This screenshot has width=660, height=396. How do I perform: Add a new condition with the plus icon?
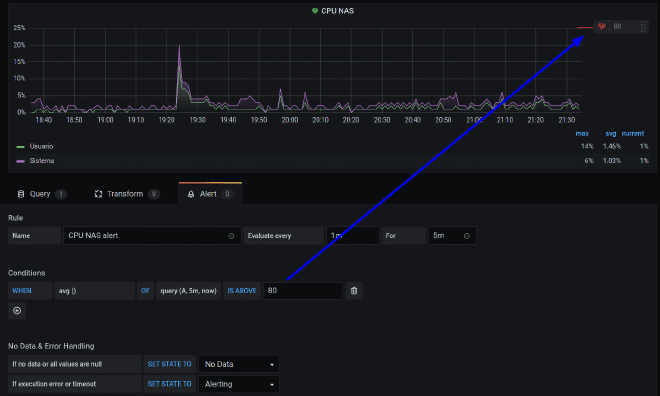point(17,311)
